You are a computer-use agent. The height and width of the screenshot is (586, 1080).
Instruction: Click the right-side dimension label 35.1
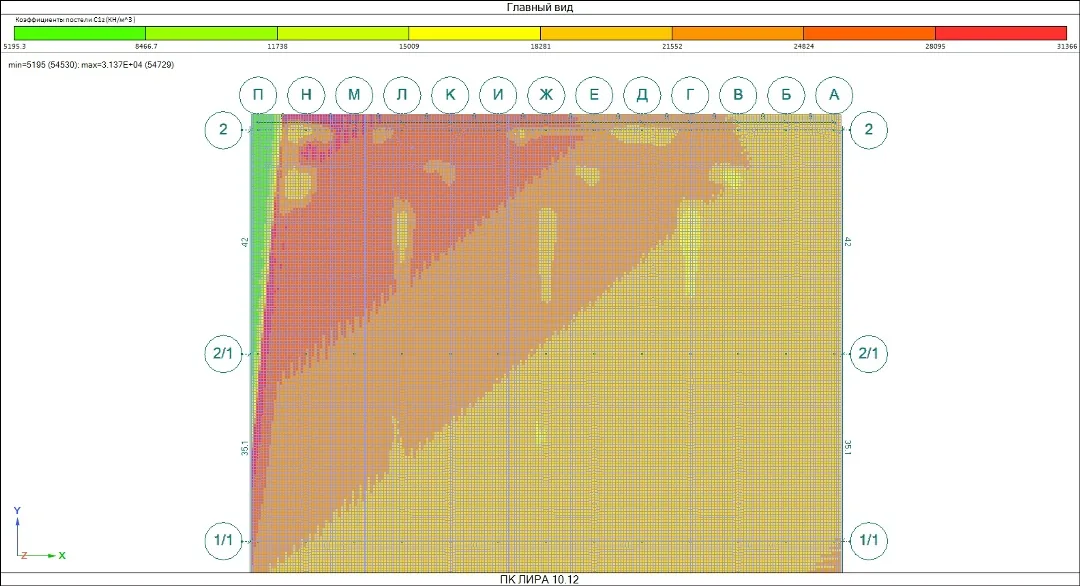[x=848, y=448]
